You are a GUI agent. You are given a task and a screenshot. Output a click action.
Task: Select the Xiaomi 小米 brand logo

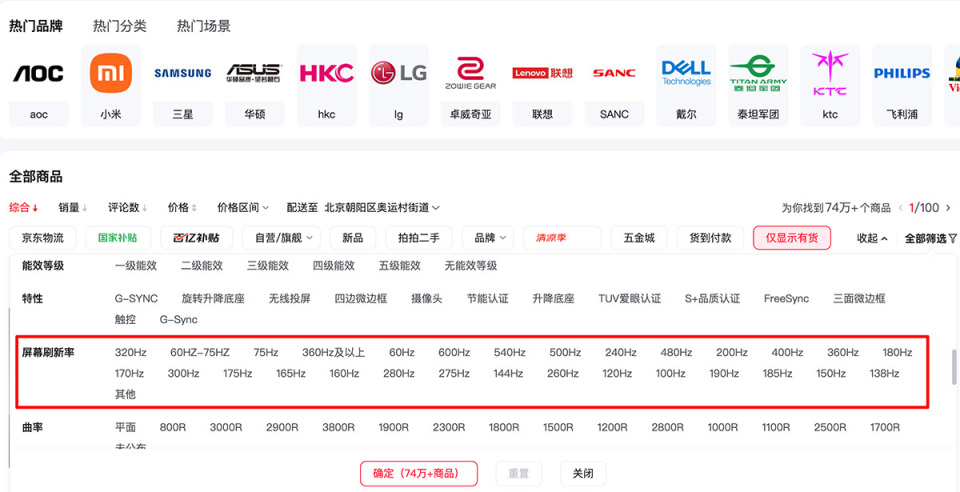click(x=111, y=73)
